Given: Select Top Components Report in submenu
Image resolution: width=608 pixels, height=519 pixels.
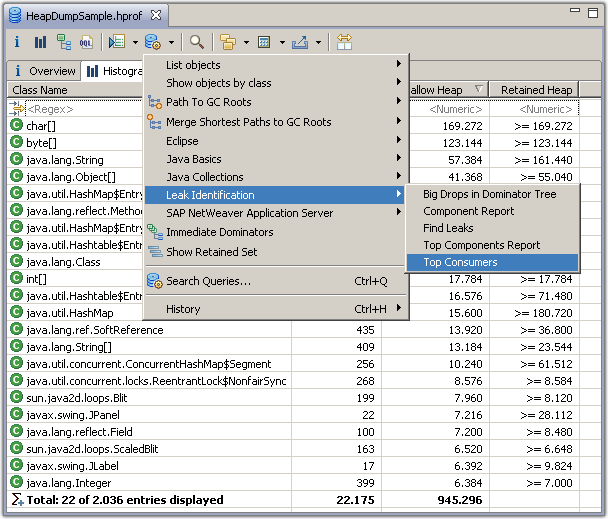Looking at the screenshot, I should tap(492, 245).
